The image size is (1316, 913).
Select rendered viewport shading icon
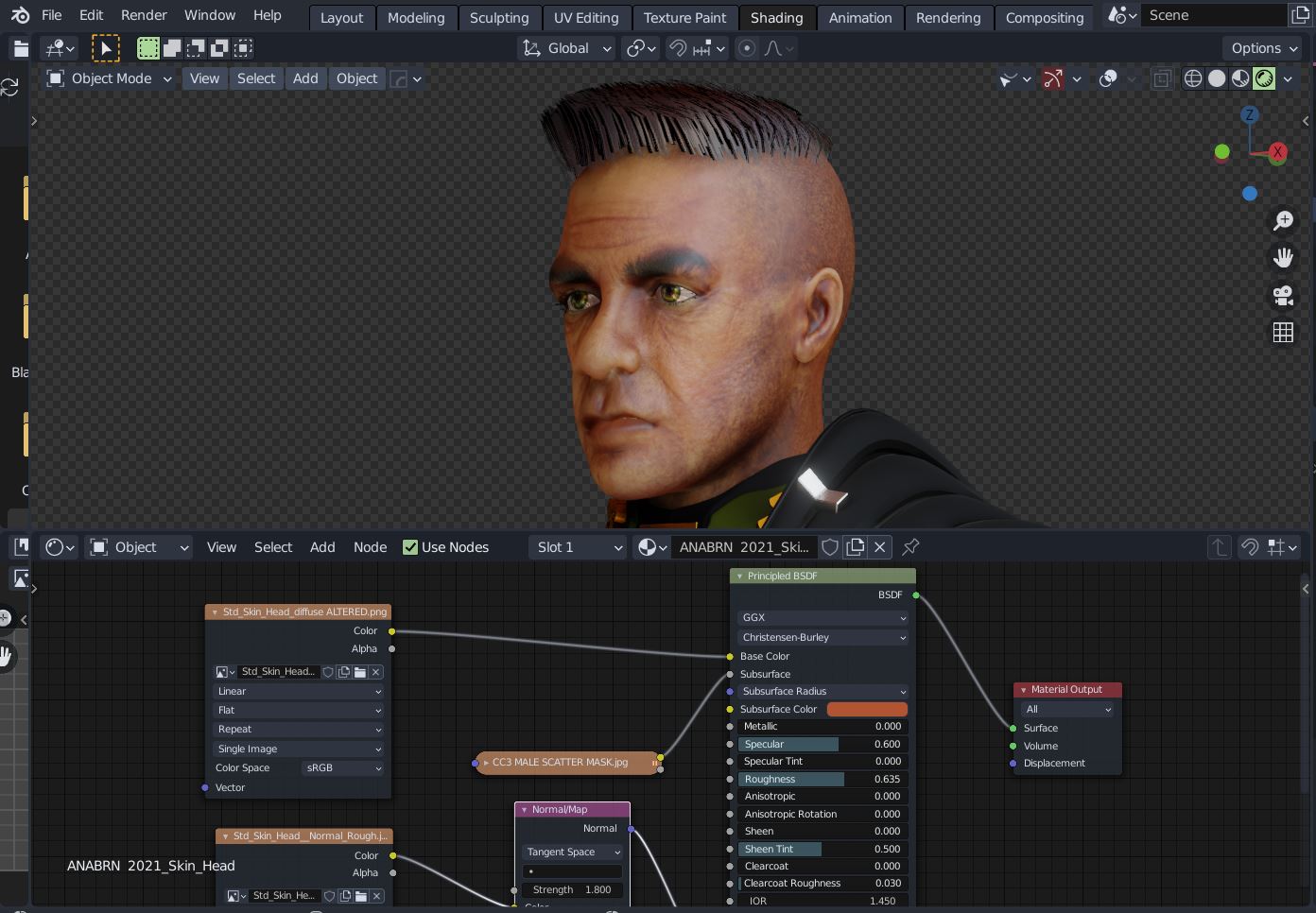click(x=1264, y=78)
